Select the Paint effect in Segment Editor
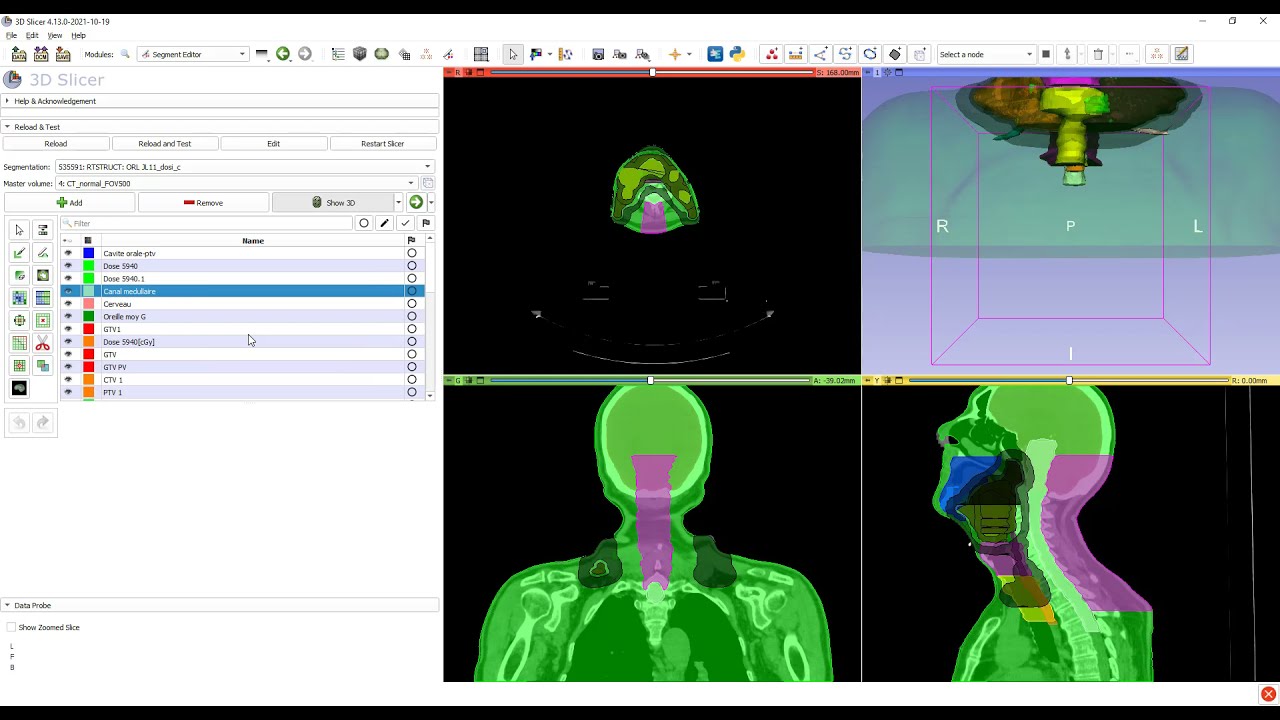 coord(19,253)
